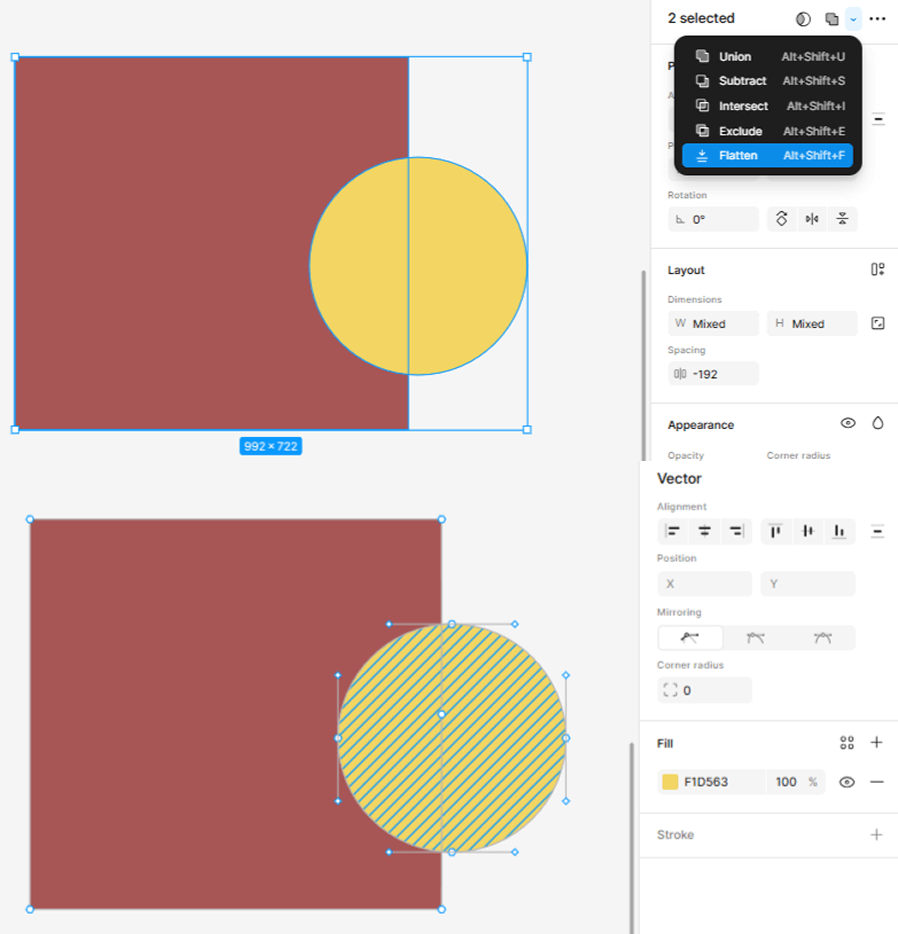Toggle constrain proportions icon

pyautogui.click(x=878, y=323)
